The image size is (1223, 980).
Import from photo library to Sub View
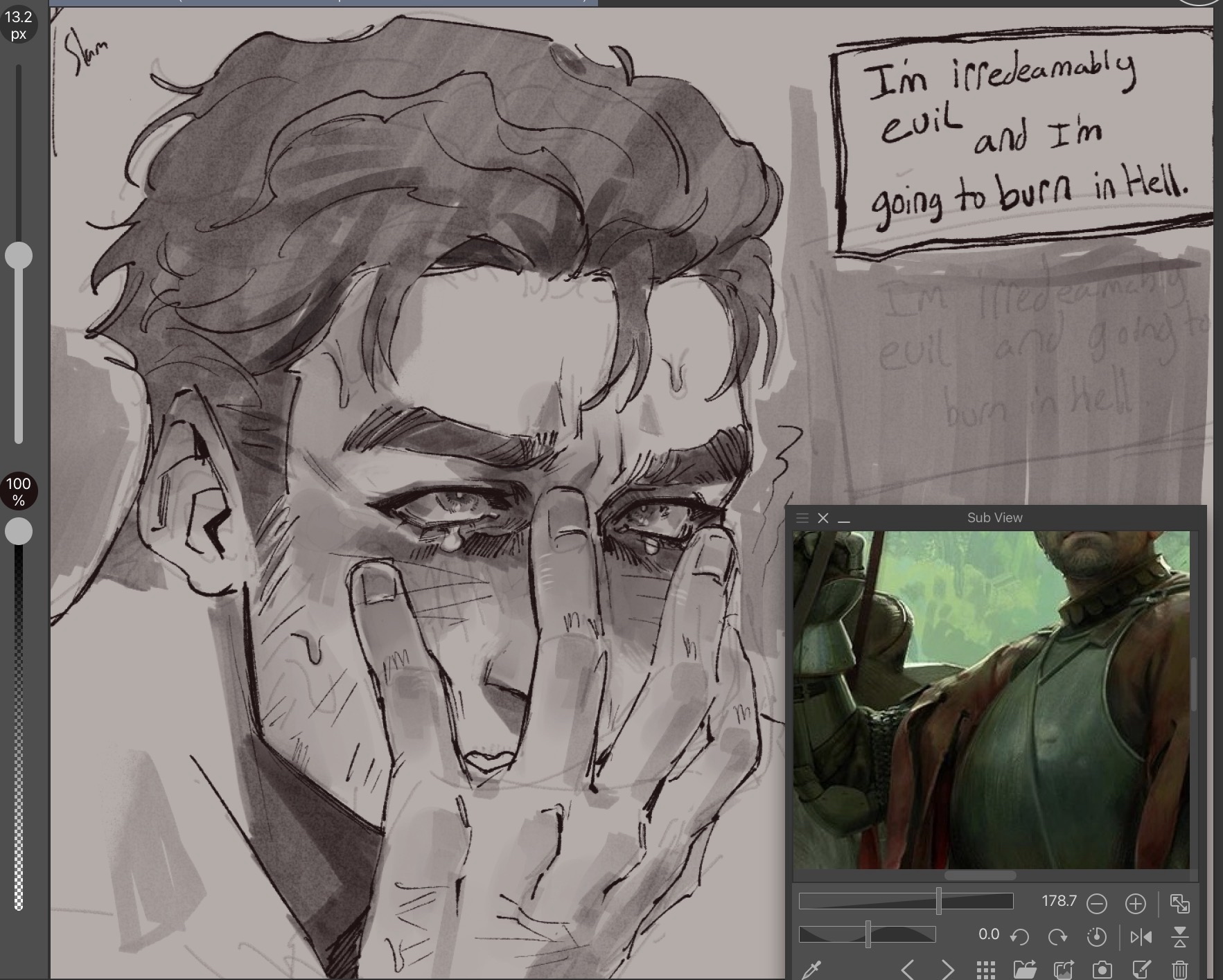coord(1063,970)
